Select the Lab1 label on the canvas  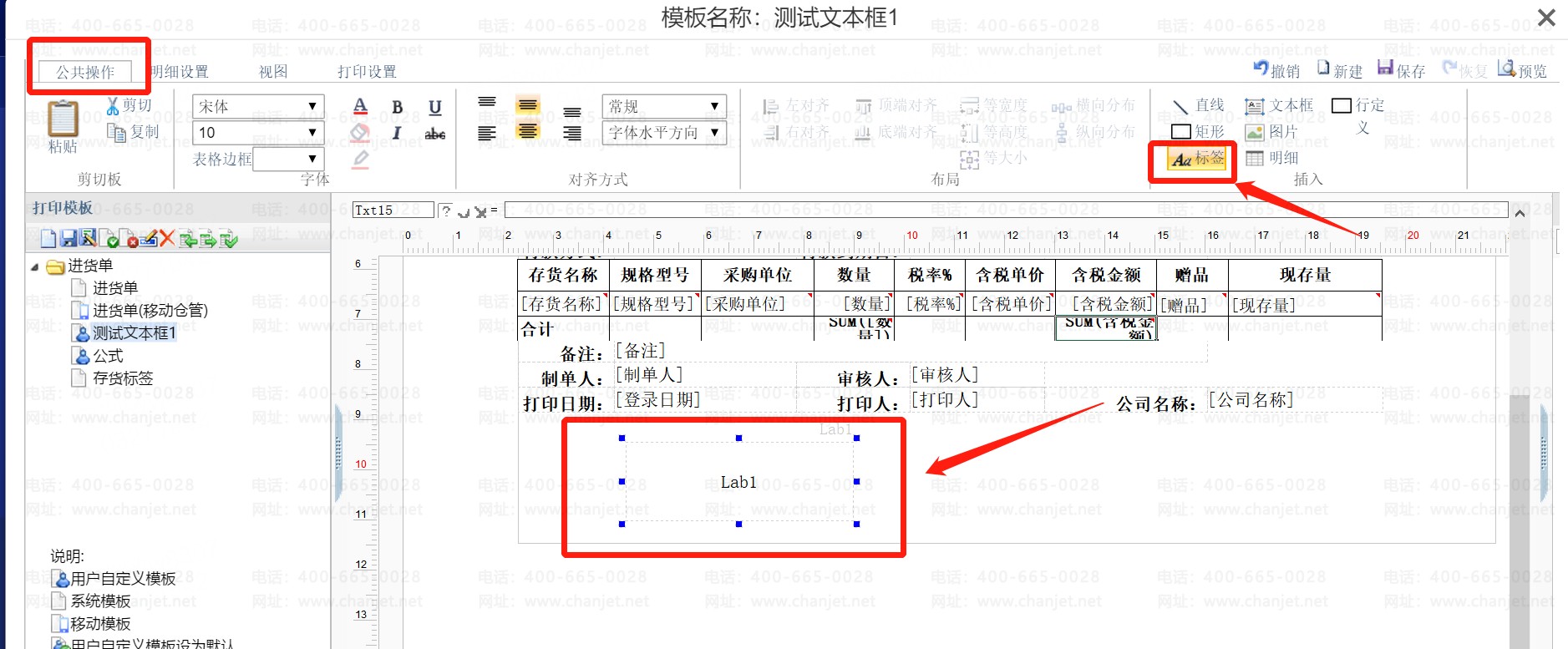click(x=738, y=482)
